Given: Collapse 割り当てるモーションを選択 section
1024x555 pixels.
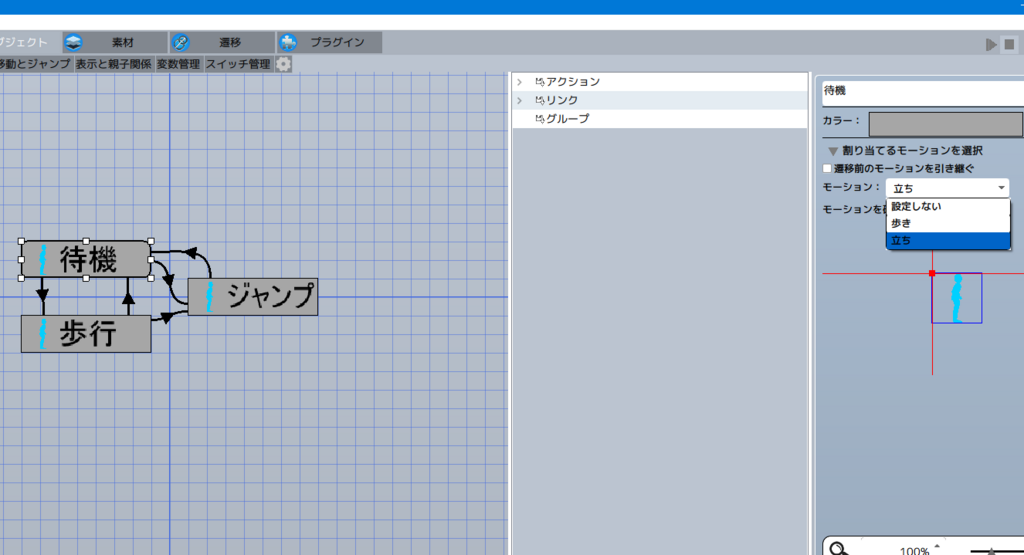Looking at the screenshot, I should [x=833, y=151].
